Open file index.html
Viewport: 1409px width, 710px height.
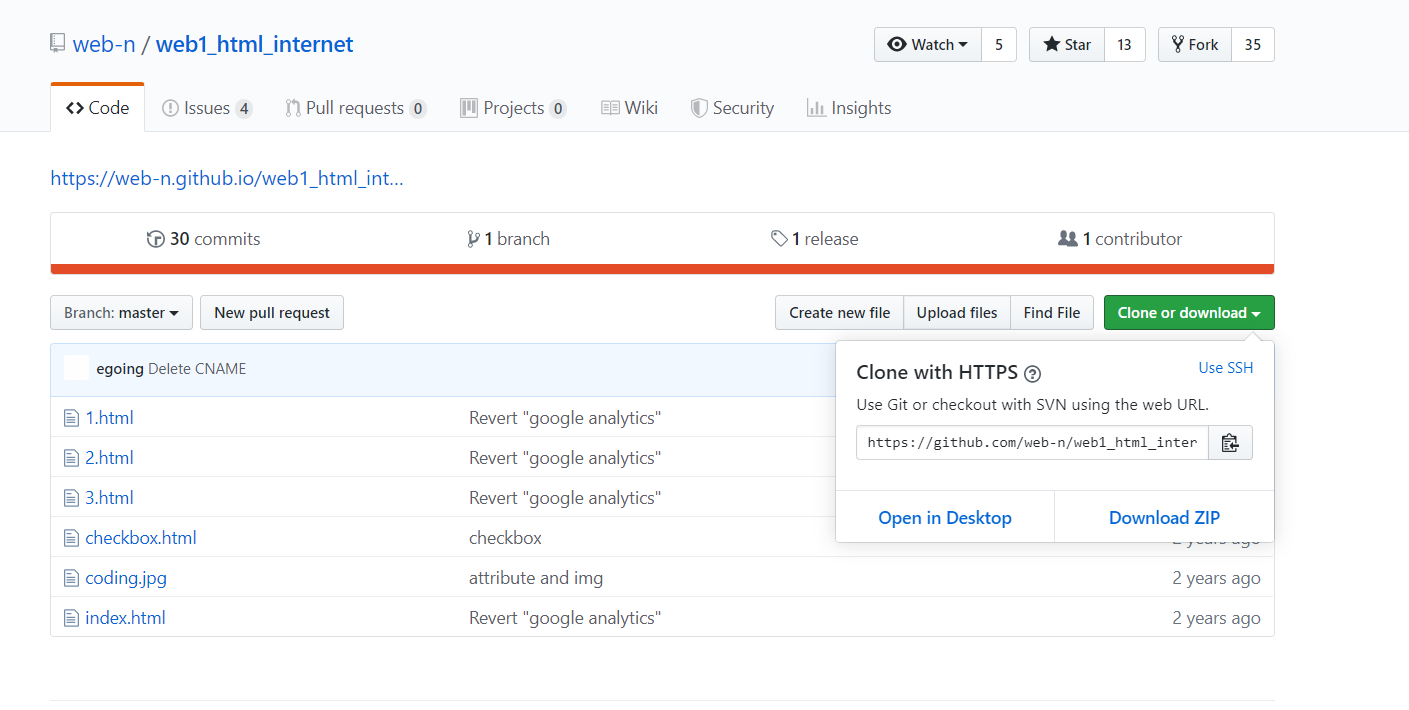click(x=125, y=618)
